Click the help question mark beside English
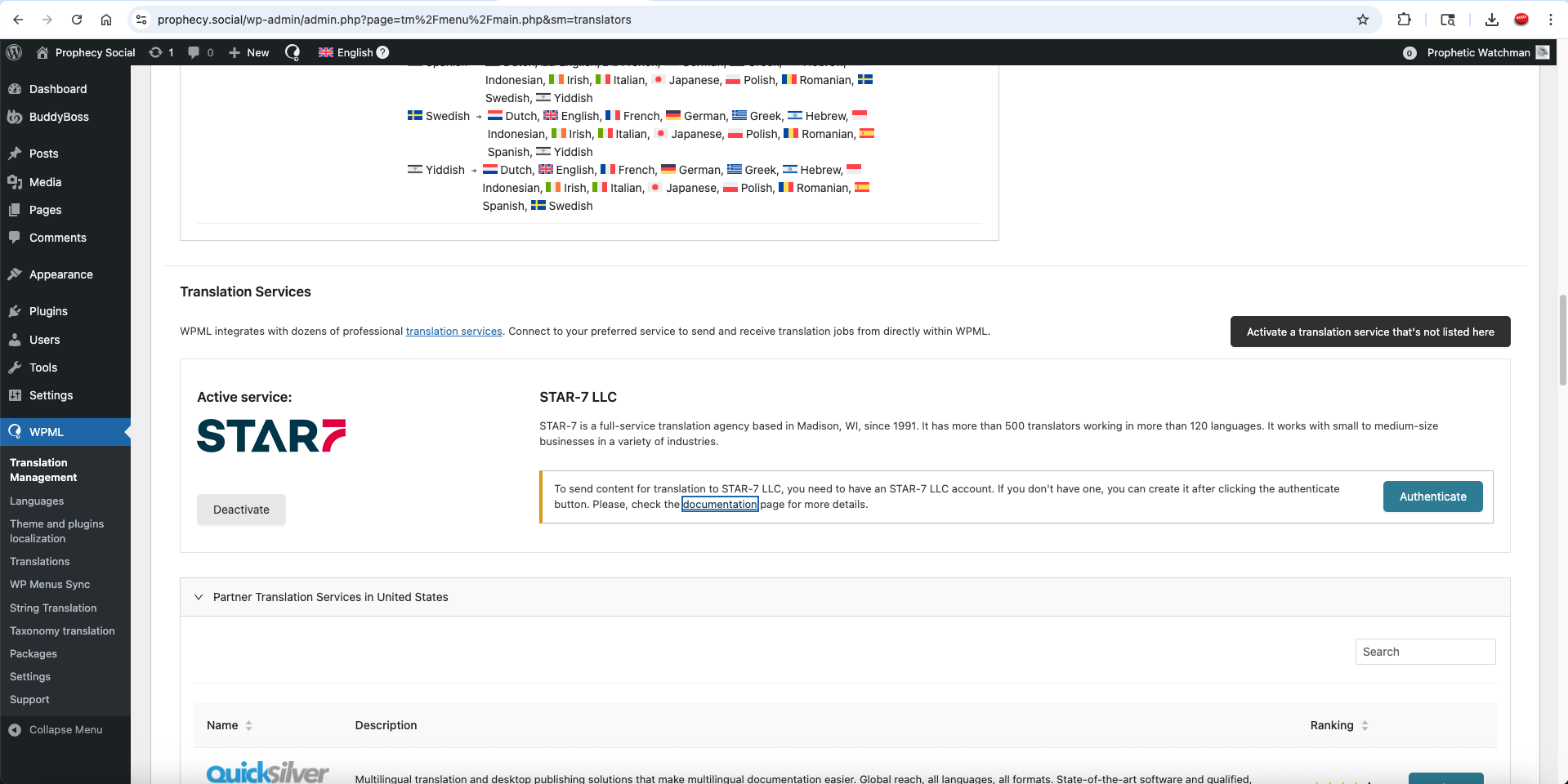The height and width of the screenshot is (784, 1568). 382,52
